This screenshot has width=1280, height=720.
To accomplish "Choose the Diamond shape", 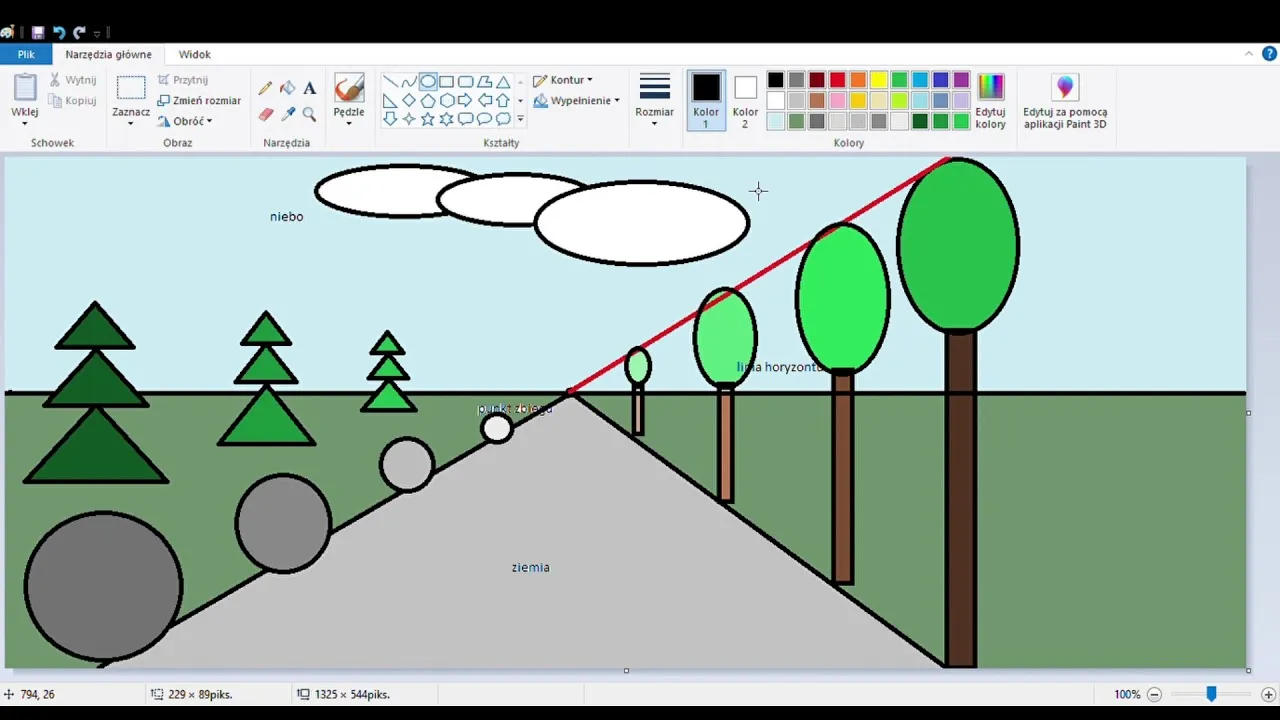I will click(409, 100).
